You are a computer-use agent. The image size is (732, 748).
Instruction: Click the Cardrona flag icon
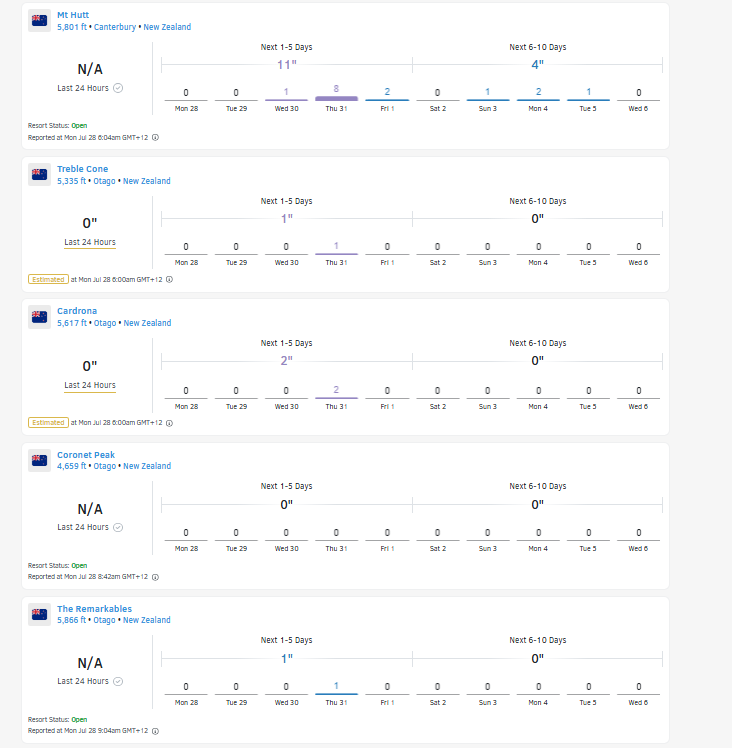click(x=39, y=317)
